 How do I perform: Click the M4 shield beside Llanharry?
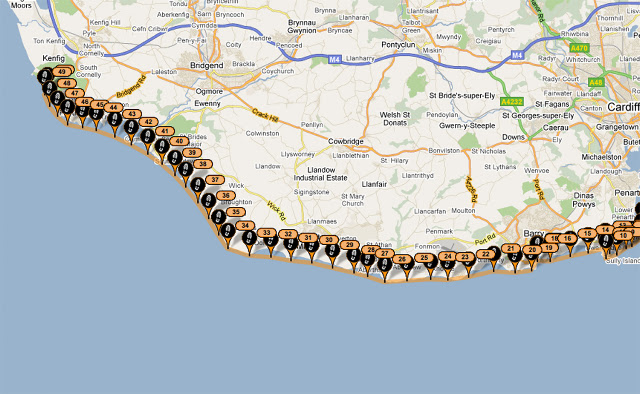click(x=335, y=60)
